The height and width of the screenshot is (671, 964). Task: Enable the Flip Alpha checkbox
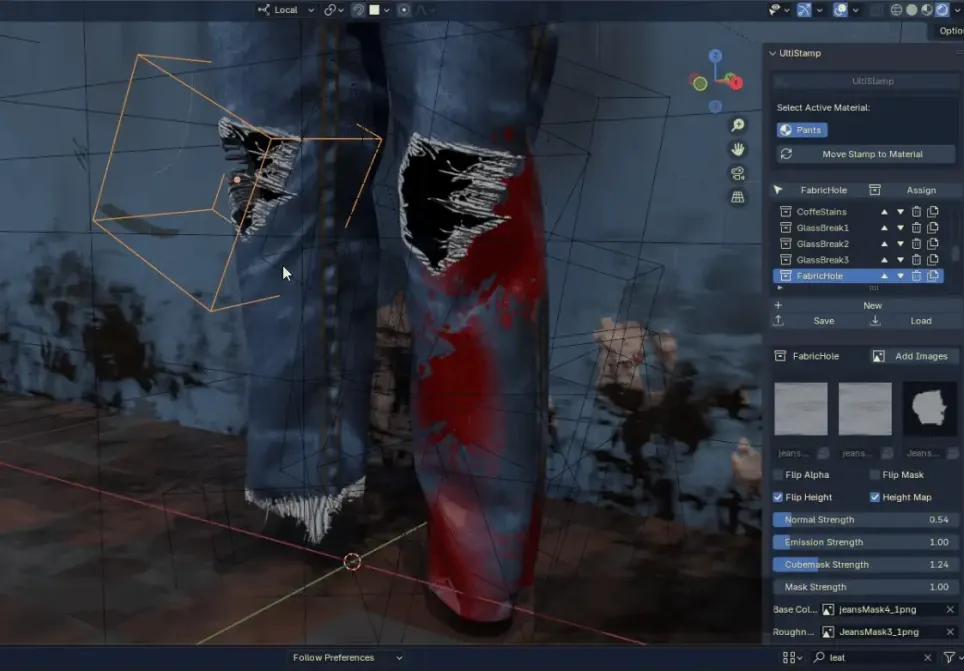click(778, 475)
